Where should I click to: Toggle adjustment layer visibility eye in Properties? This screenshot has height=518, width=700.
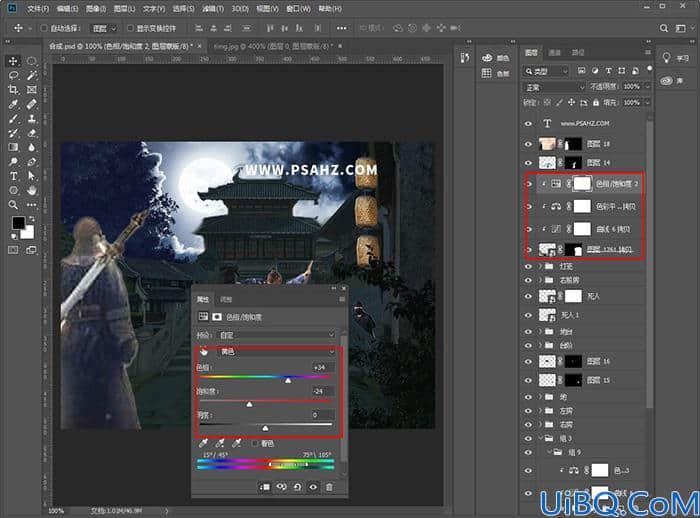[313, 487]
